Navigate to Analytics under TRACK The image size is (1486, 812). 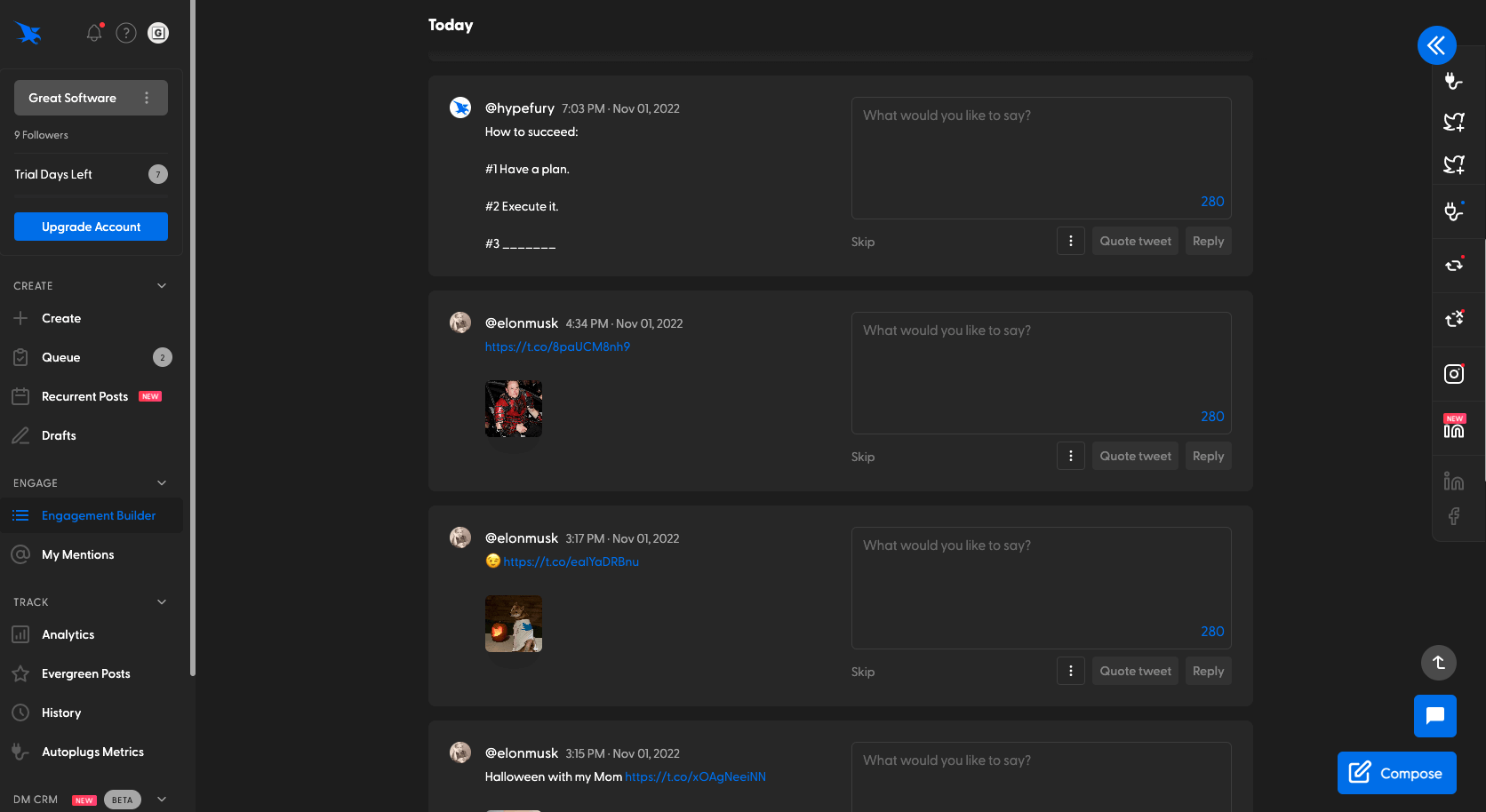[x=68, y=634]
